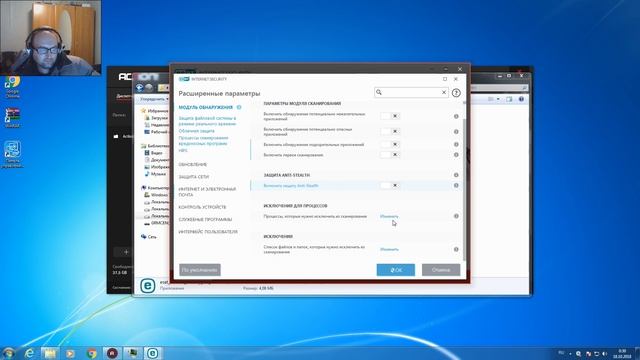640x360 pixels.
Task: Click the По умолчанию button
Action: point(200,270)
